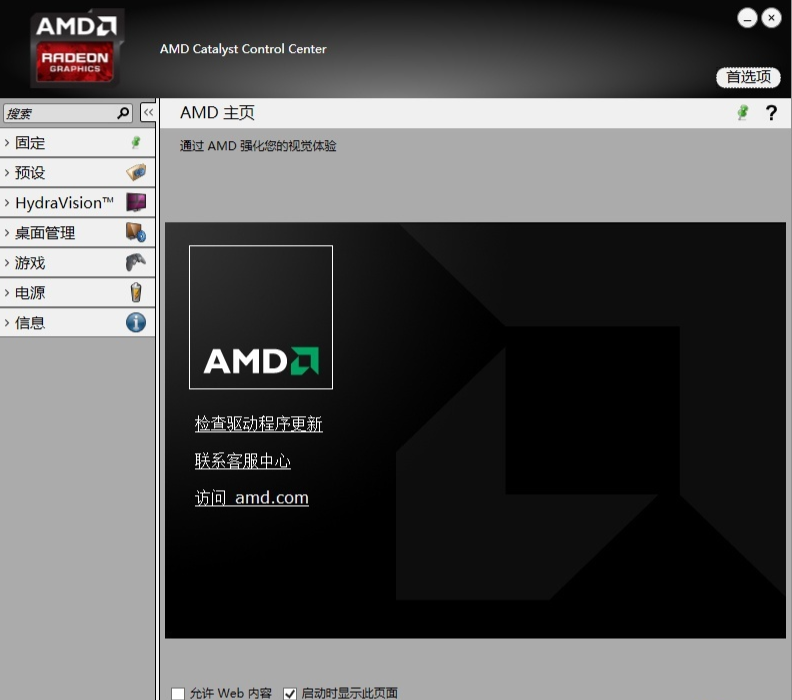
Task: Click the 桌面管理 desktop management icon
Action: pyautogui.click(x=136, y=232)
